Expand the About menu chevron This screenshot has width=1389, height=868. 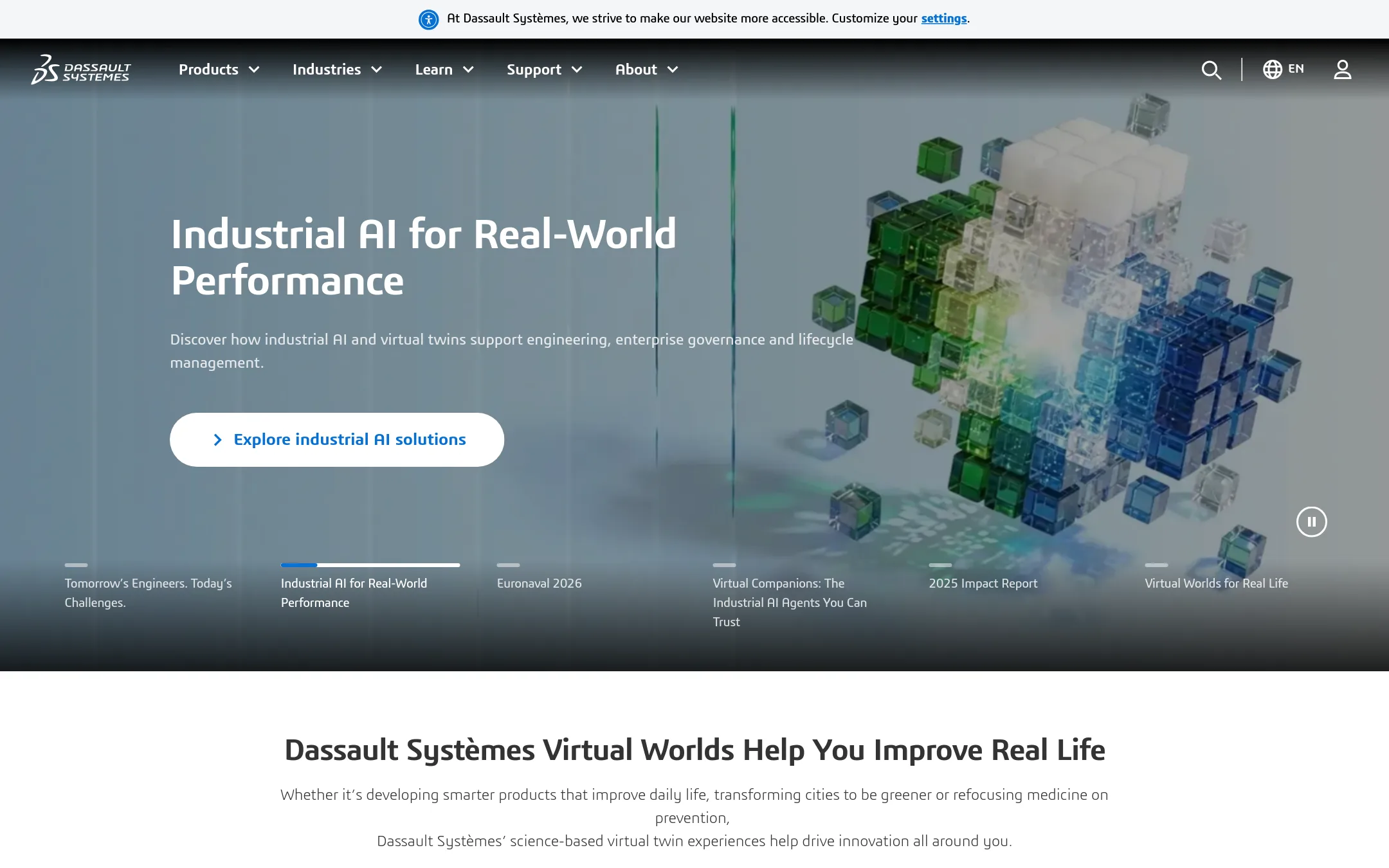[x=673, y=70]
